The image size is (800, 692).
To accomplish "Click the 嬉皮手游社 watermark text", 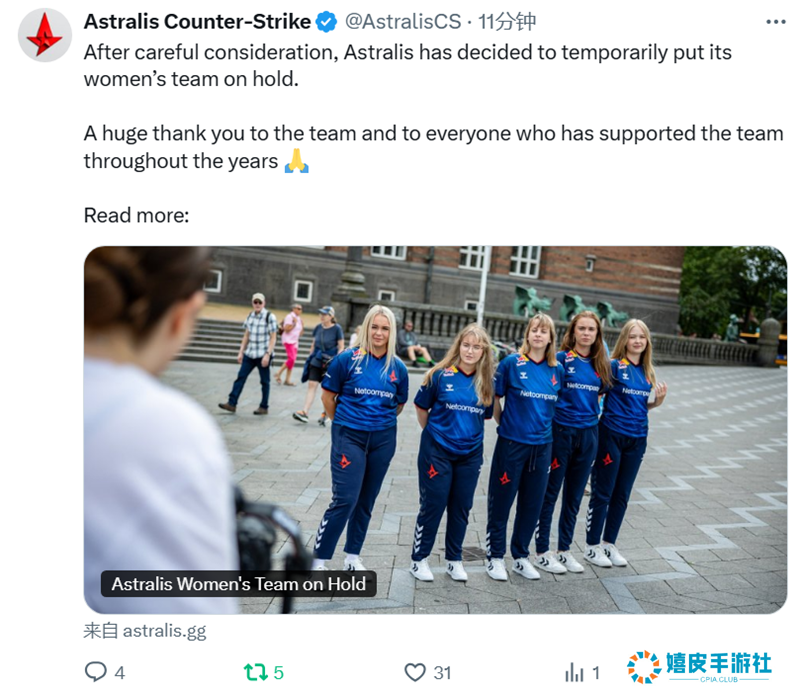I will pos(718,663).
